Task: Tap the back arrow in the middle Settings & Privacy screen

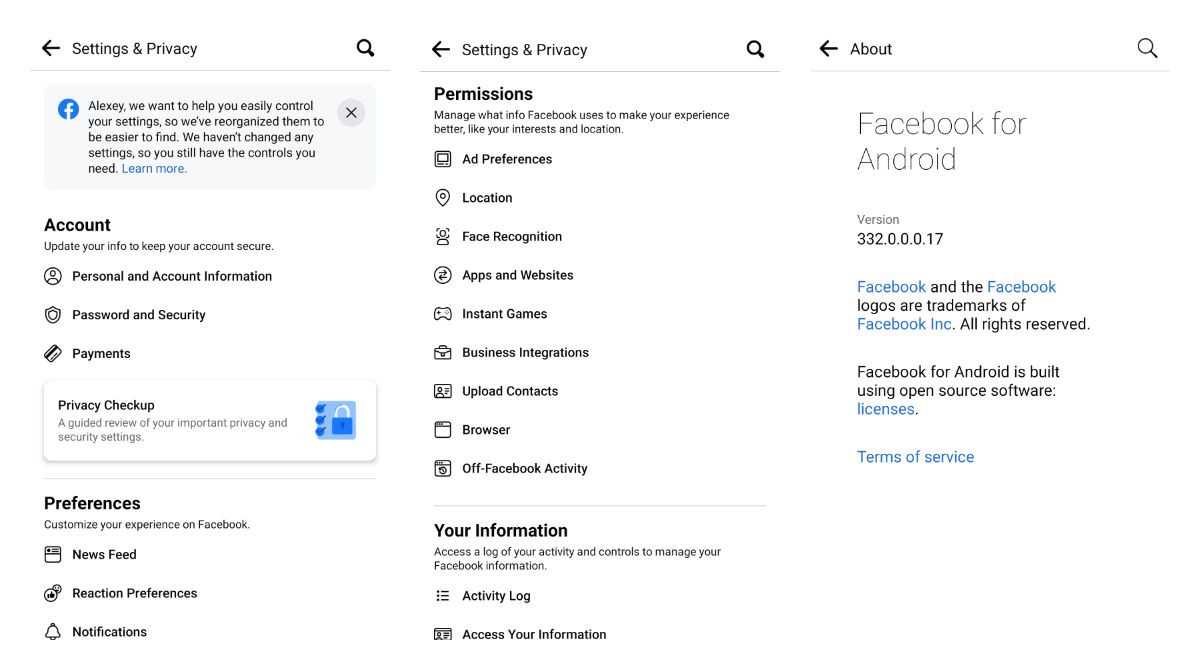Action: pos(441,49)
